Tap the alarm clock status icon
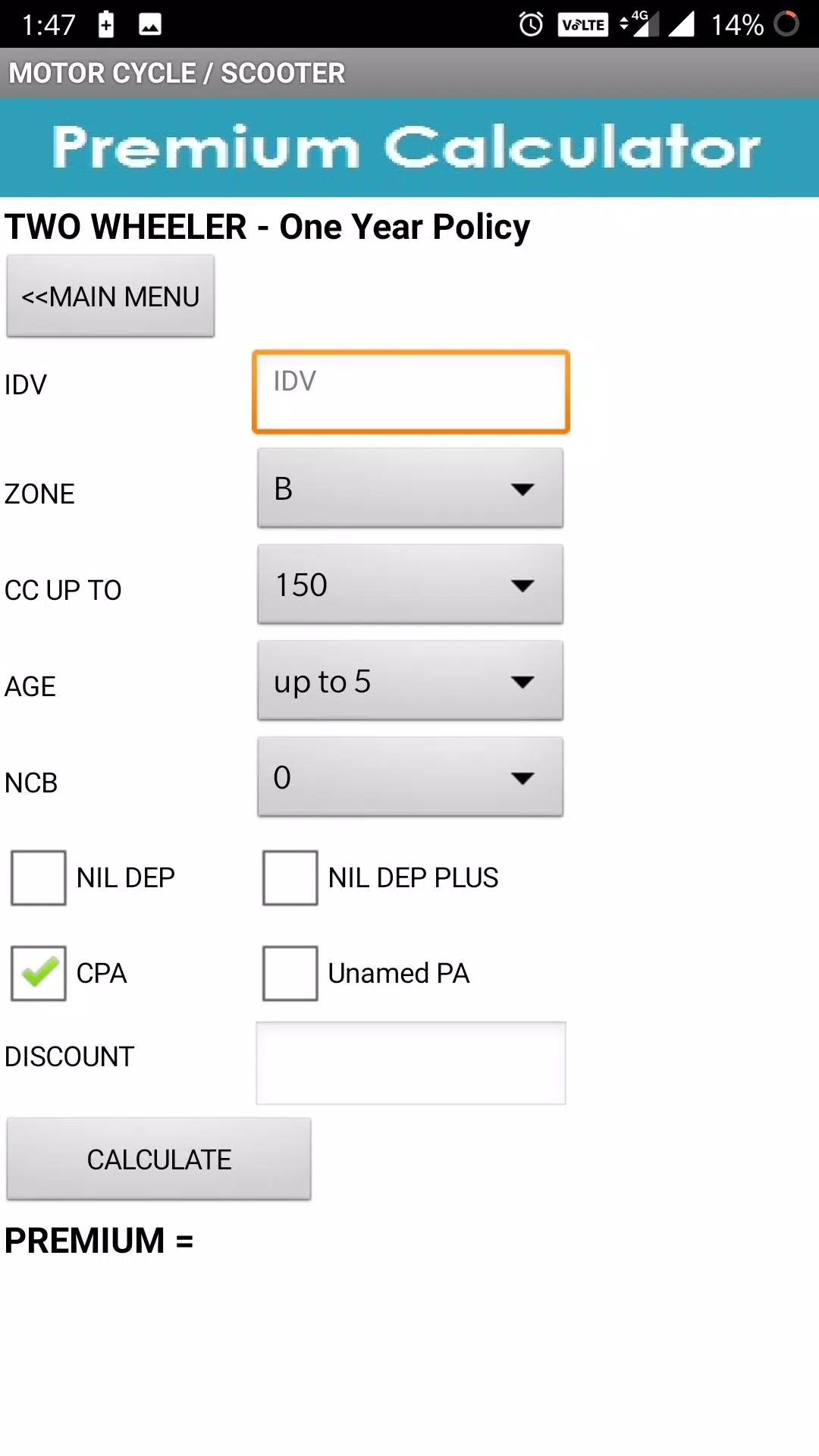 (531, 24)
